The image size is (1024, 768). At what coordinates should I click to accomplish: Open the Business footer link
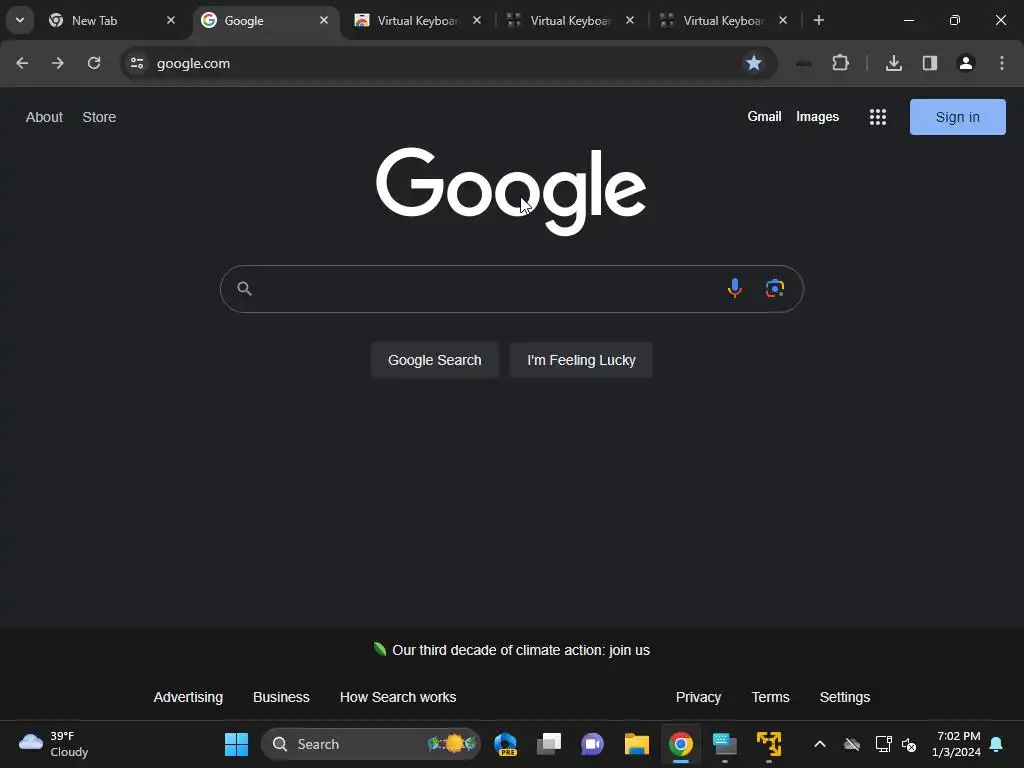point(281,697)
